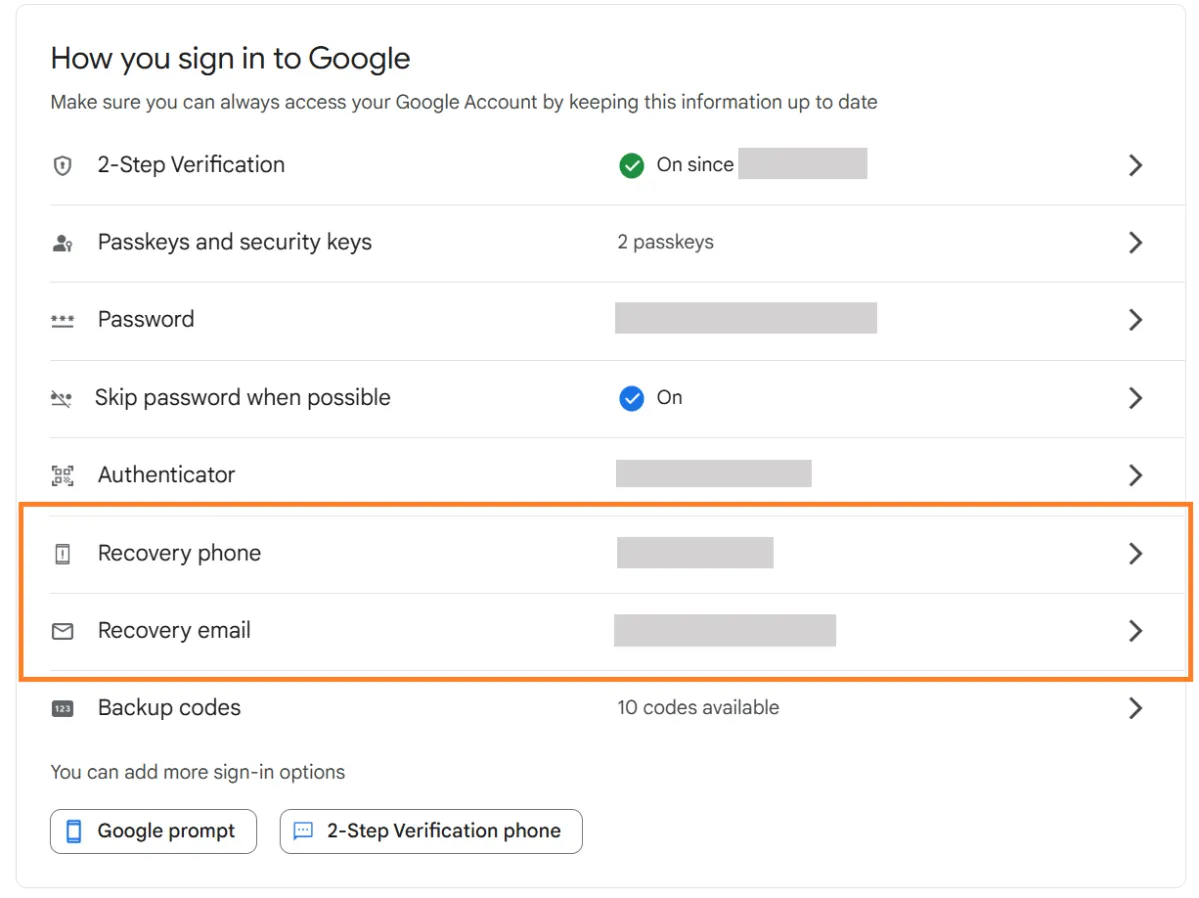
Task: Click the Skip password crossed-out icon
Action: pos(62,399)
